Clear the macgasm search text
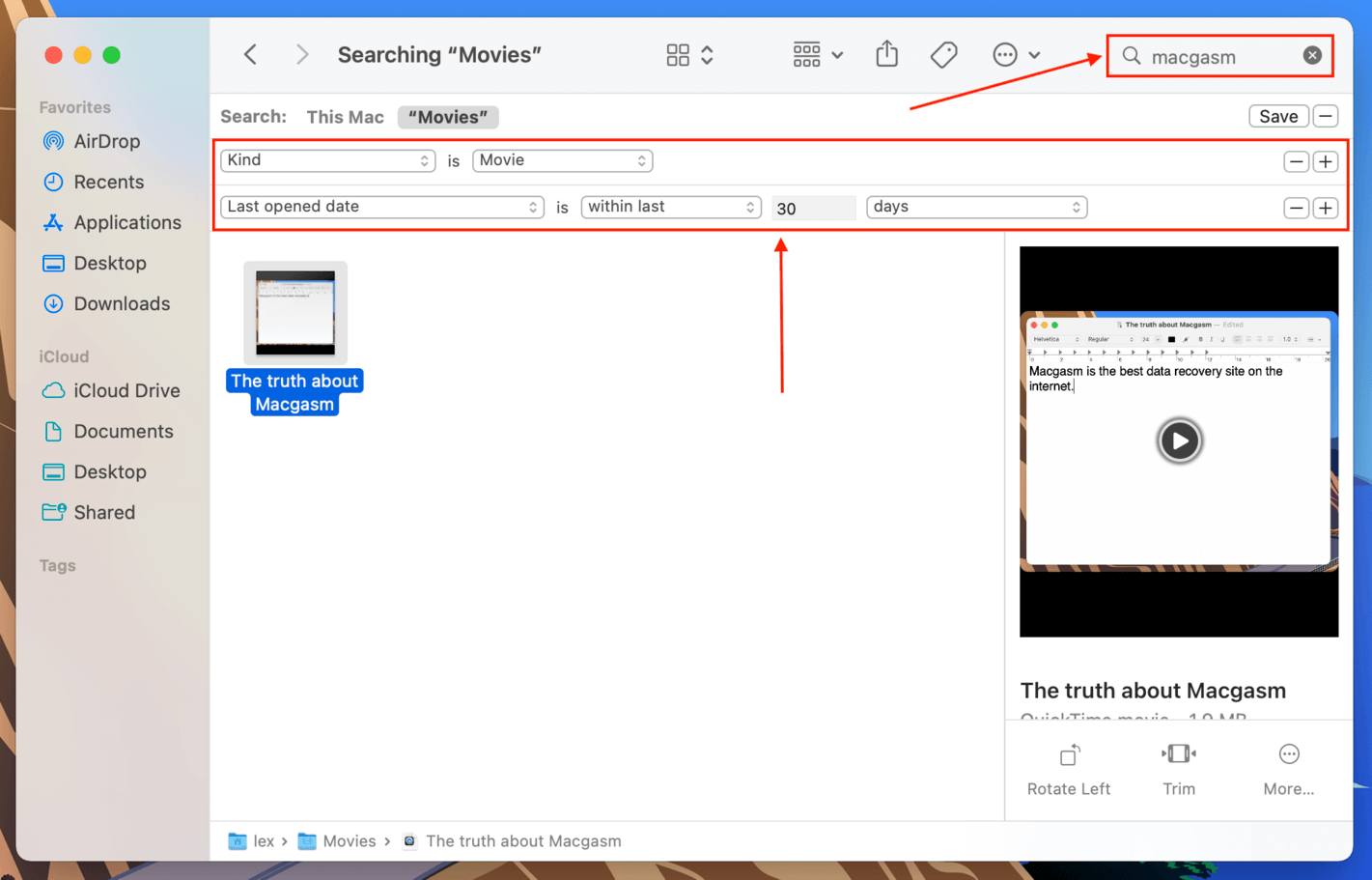This screenshot has height=880, width=1372. pos(1312,56)
